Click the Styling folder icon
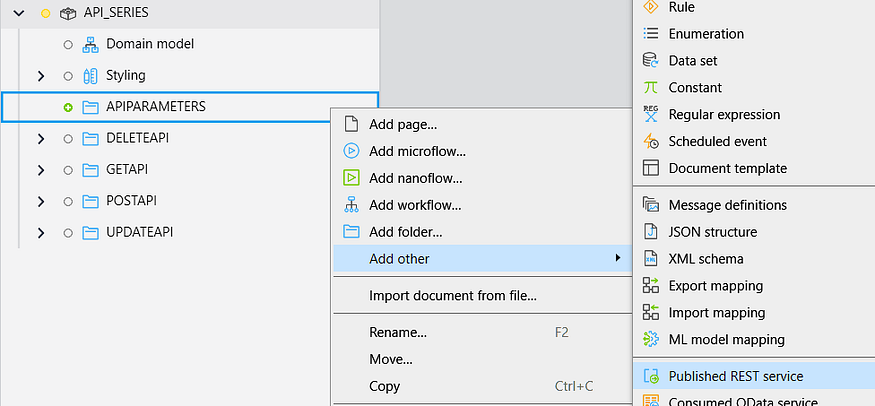Screen dimensions: 875x406 click(x=90, y=76)
